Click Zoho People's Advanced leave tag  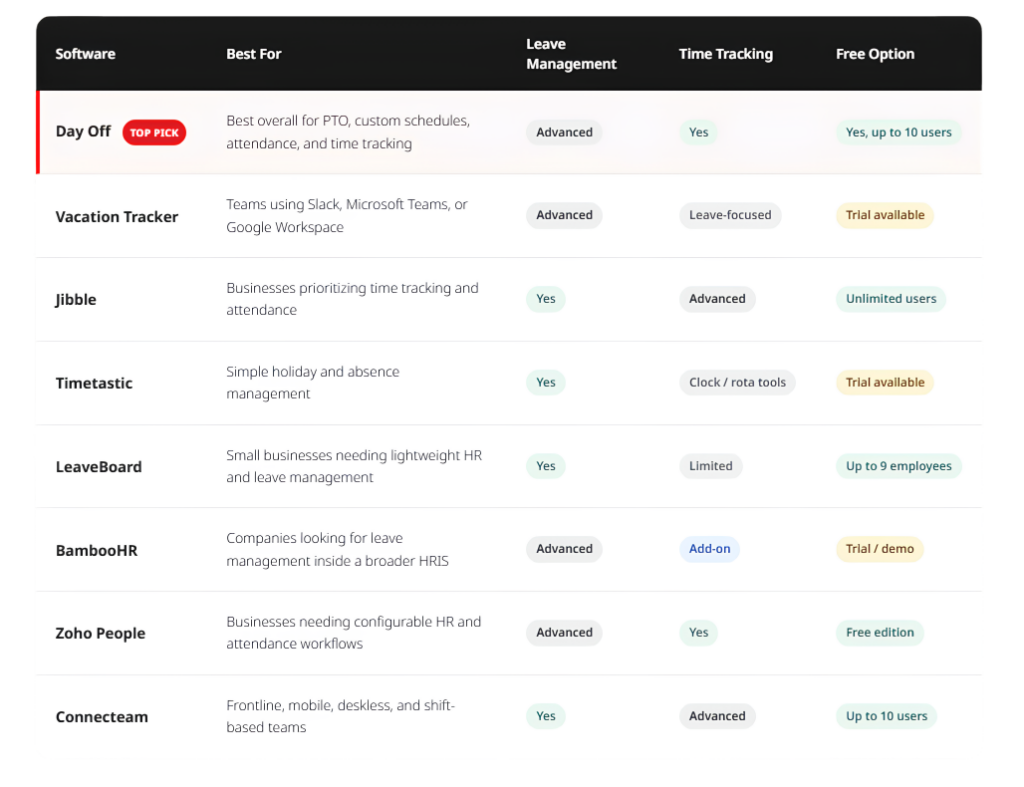tap(564, 632)
